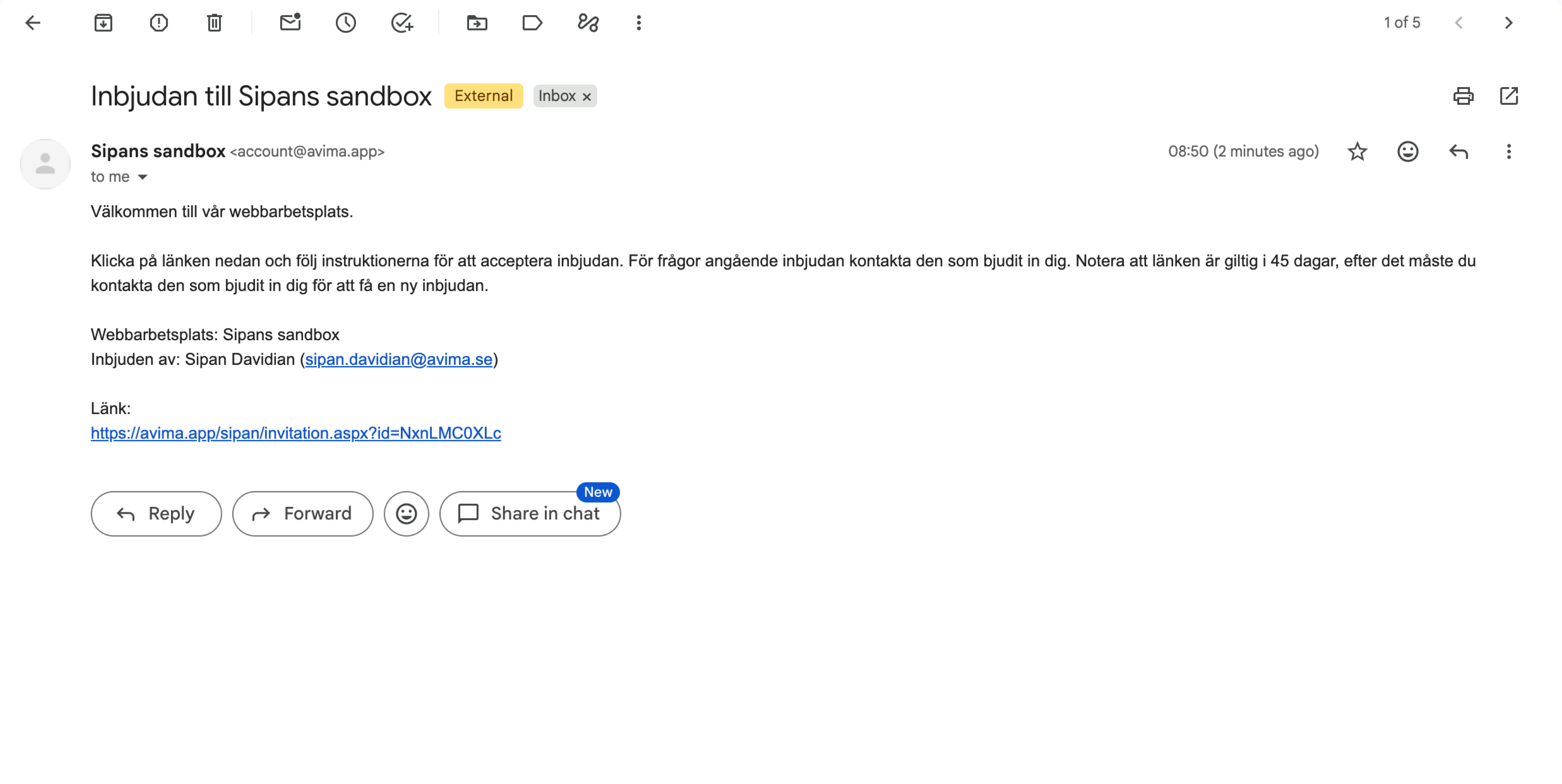
Task: Go to the previous email arrow
Action: point(1459,23)
